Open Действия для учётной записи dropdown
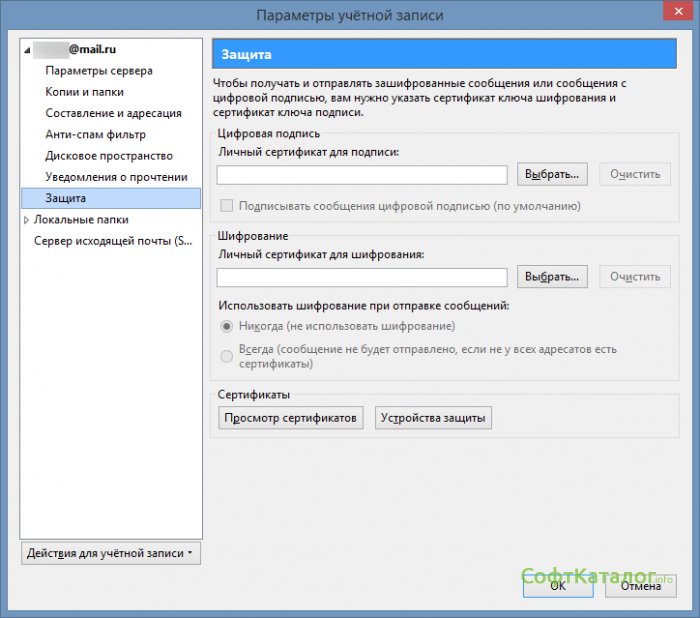The image size is (700, 618). tap(111, 553)
